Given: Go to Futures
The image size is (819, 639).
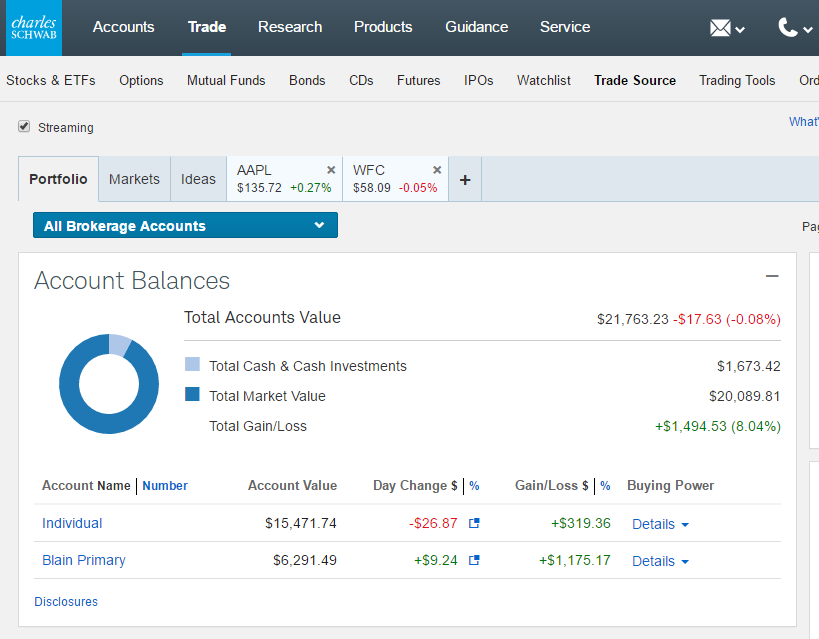Looking at the screenshot, I should point(418,80).
